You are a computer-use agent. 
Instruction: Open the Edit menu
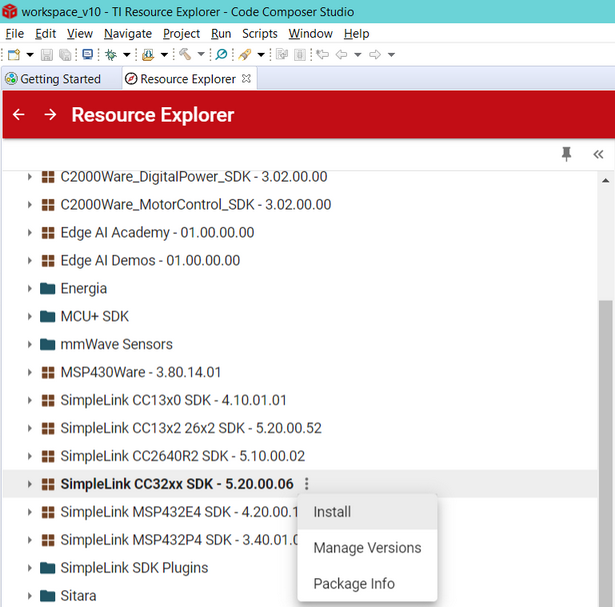pyautogui.click(x=45, y=34)
